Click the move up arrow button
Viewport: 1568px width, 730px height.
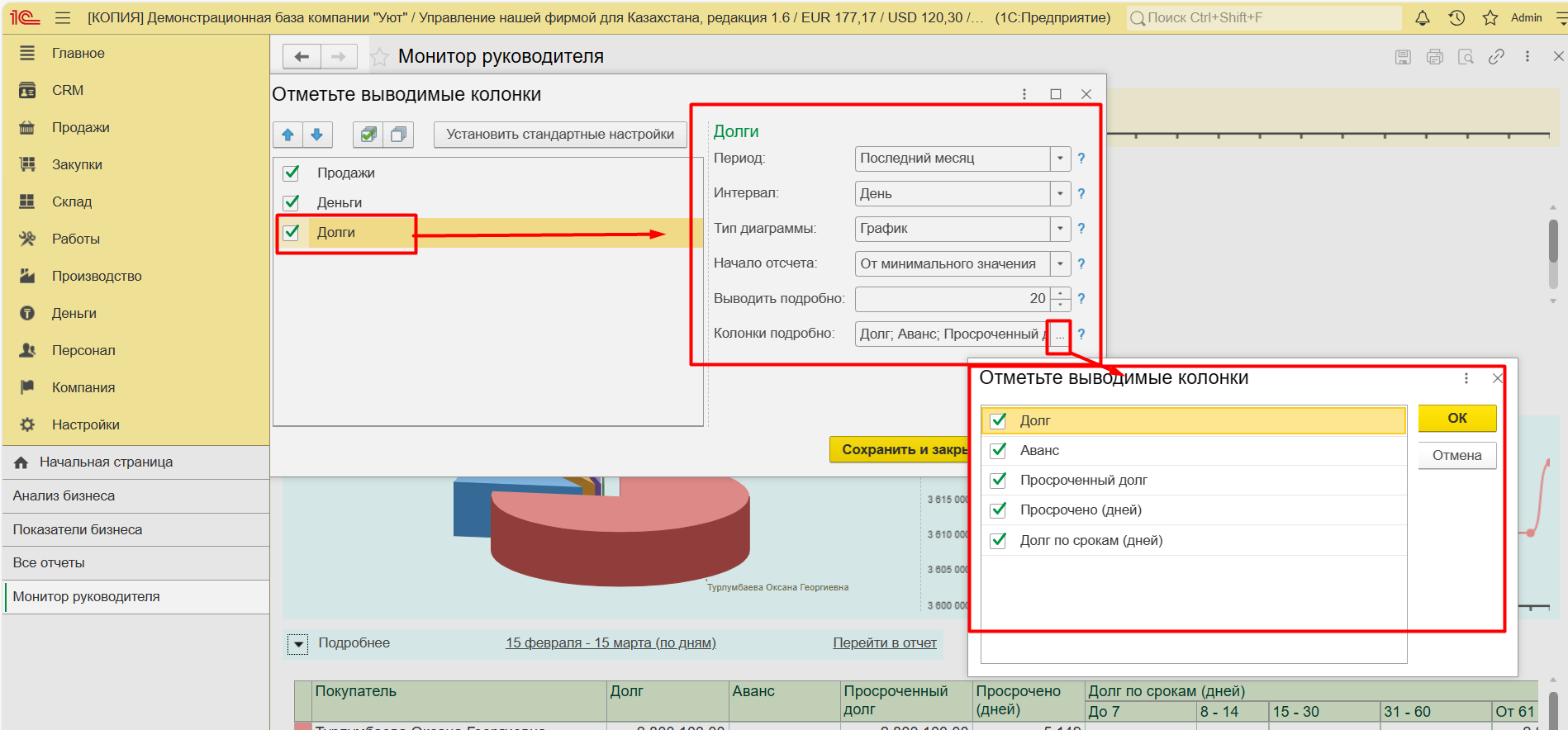pyautogui.click(x=288, y=135)
